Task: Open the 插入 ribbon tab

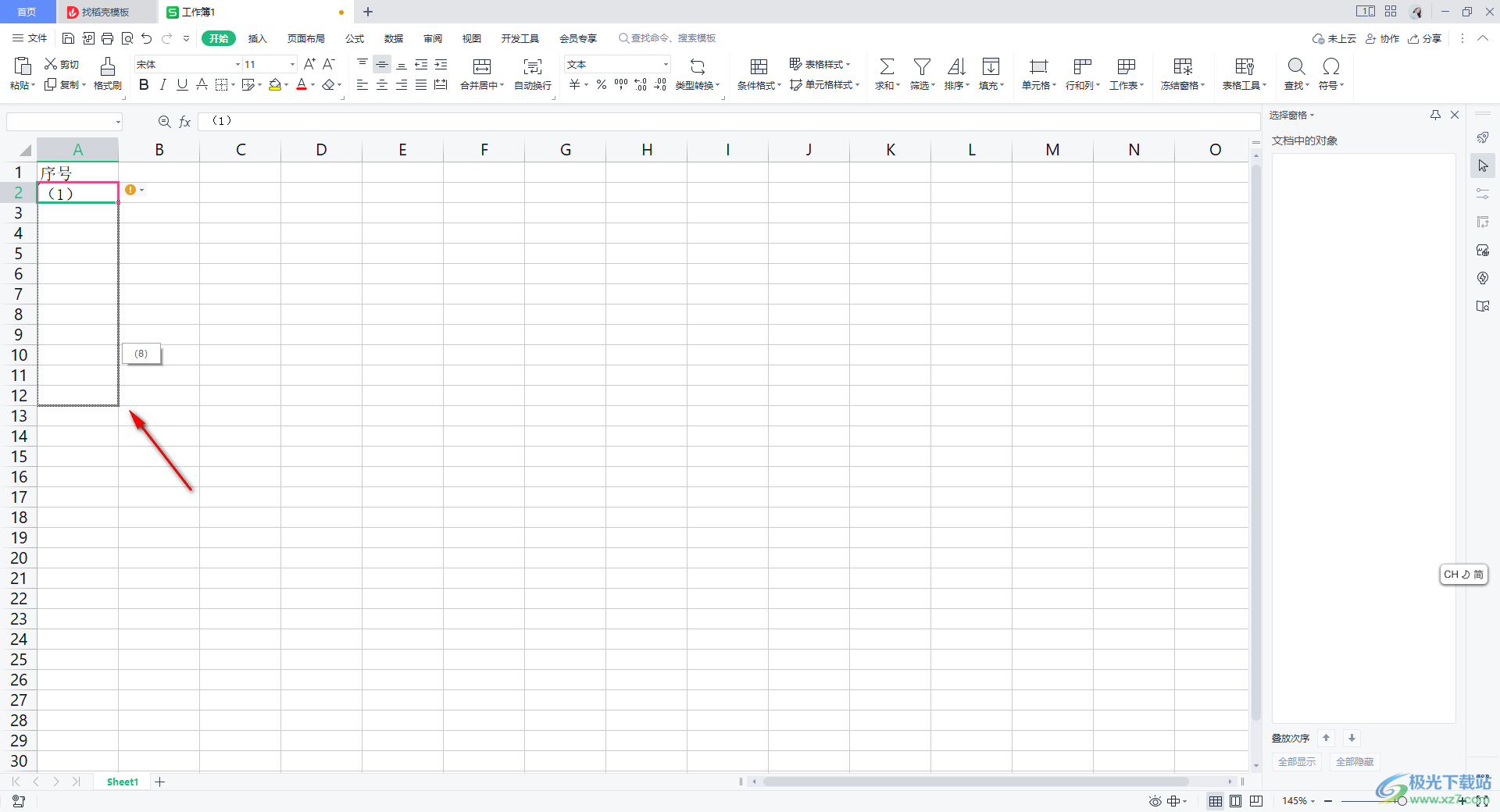Action: (258, 38)
